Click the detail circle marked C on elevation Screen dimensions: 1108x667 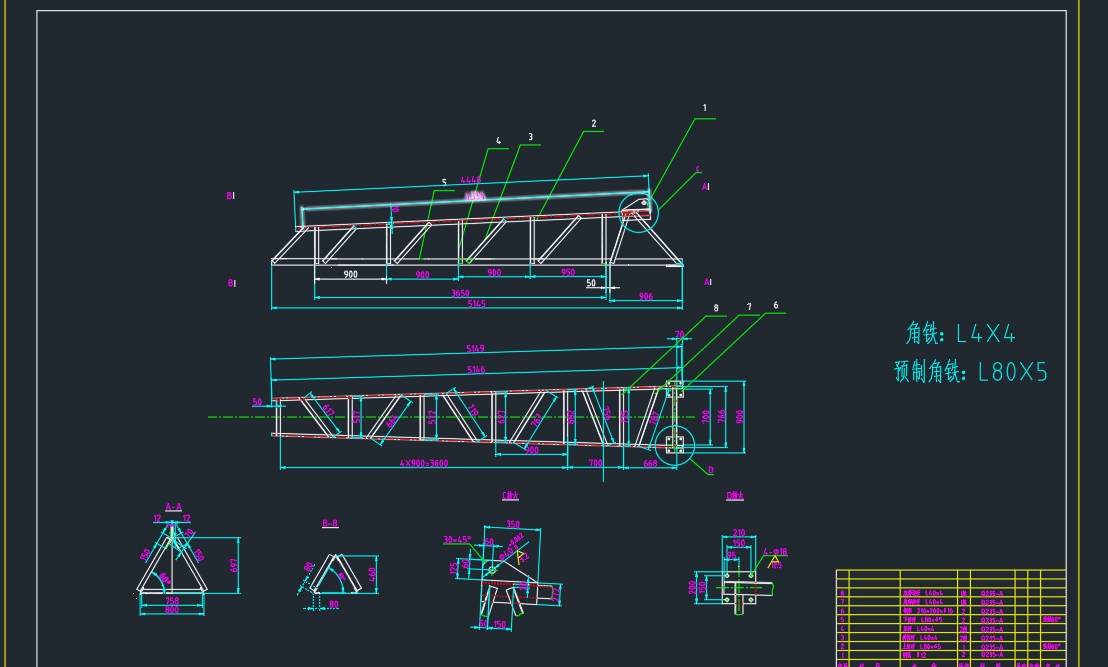click(x=638, y=211)
